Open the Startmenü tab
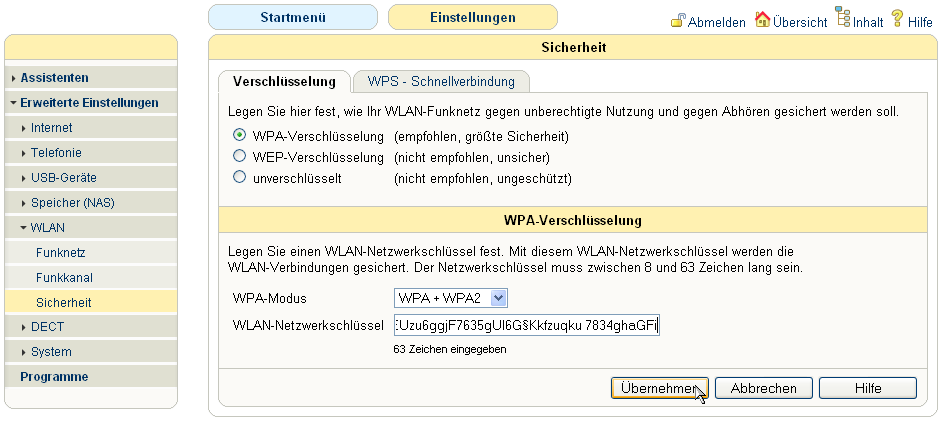Screen dimensions: 948x424 pyautogui.click(x=292, y=18)
